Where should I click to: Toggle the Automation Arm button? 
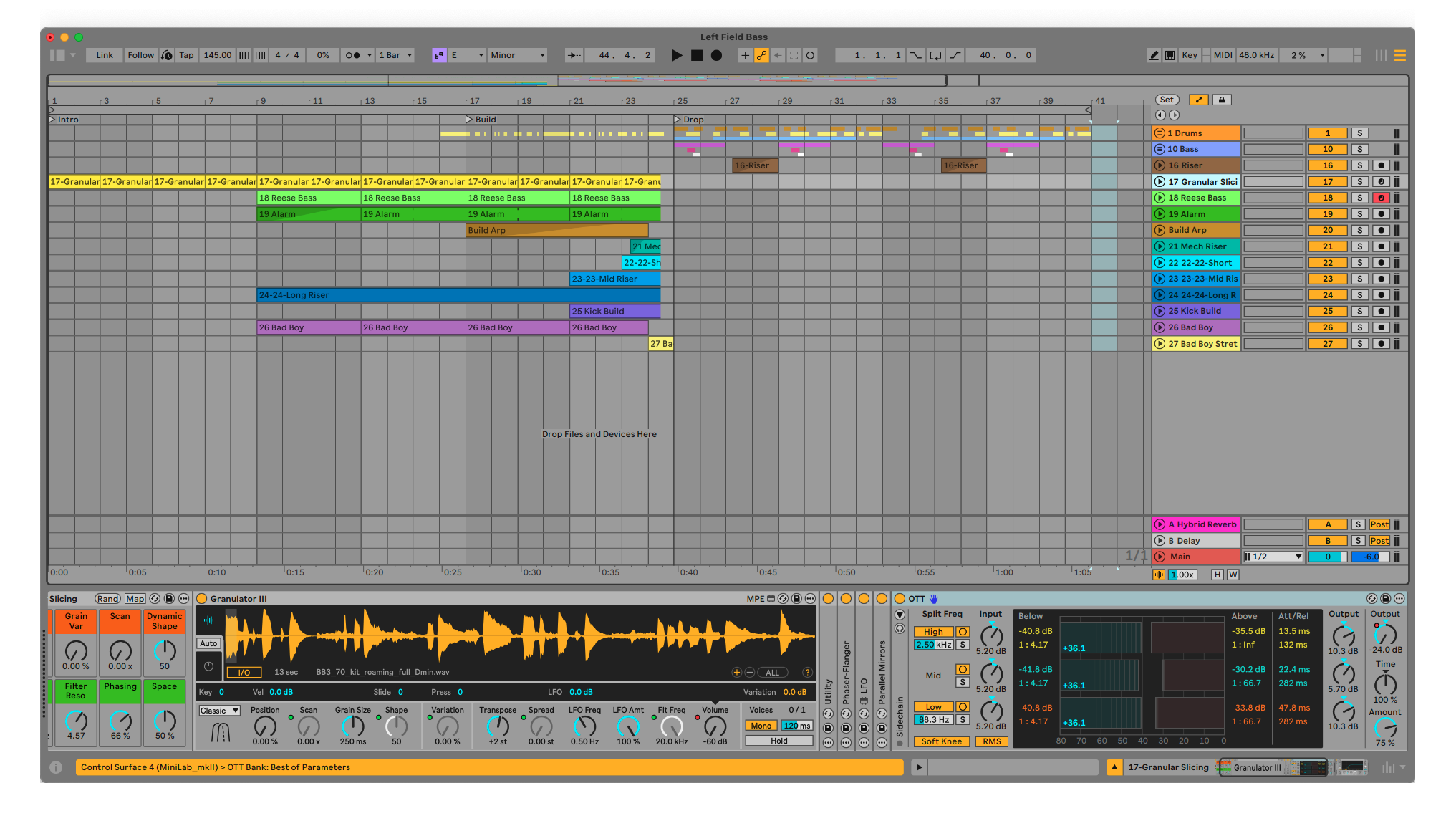coord(761,55)
